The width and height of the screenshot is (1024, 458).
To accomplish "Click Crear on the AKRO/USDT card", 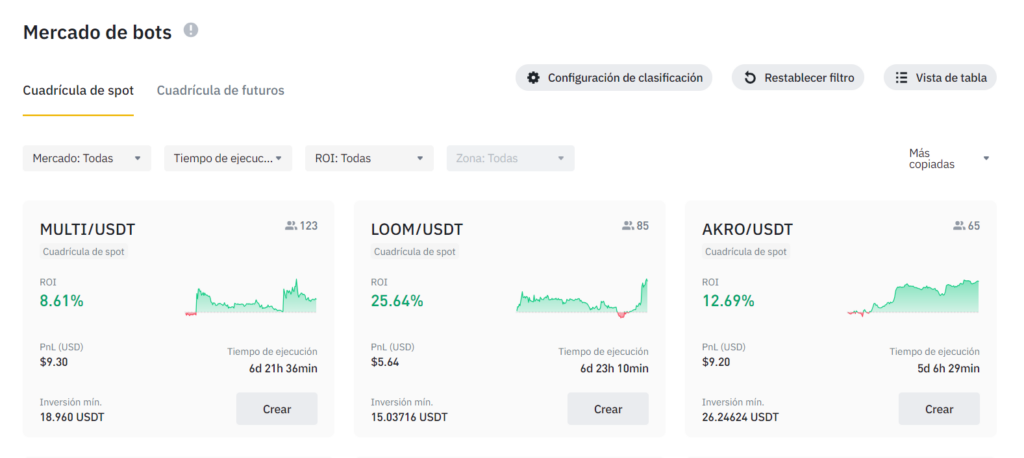I will (939, 409).
